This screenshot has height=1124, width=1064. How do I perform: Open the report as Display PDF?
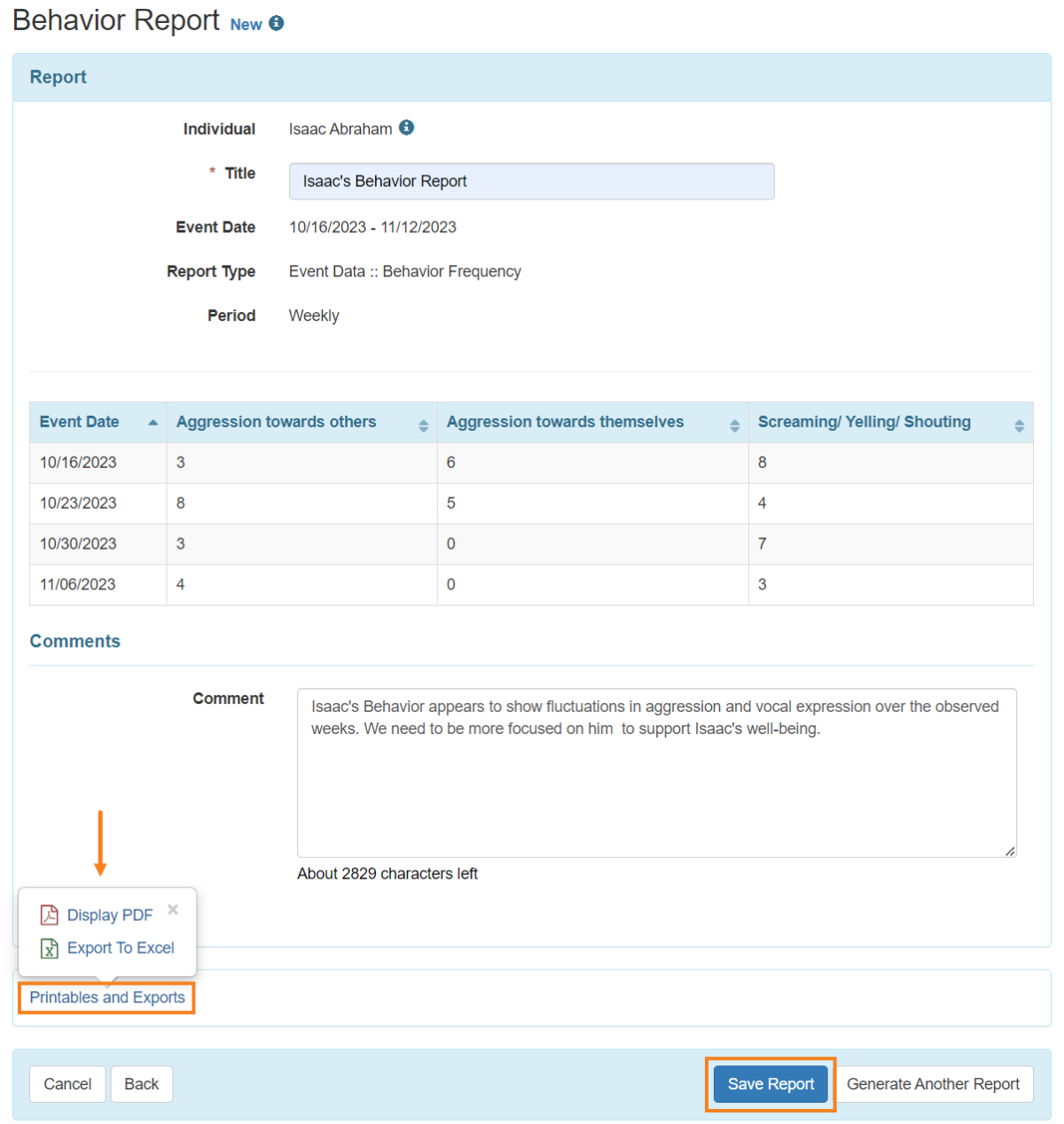click(110, 914)
